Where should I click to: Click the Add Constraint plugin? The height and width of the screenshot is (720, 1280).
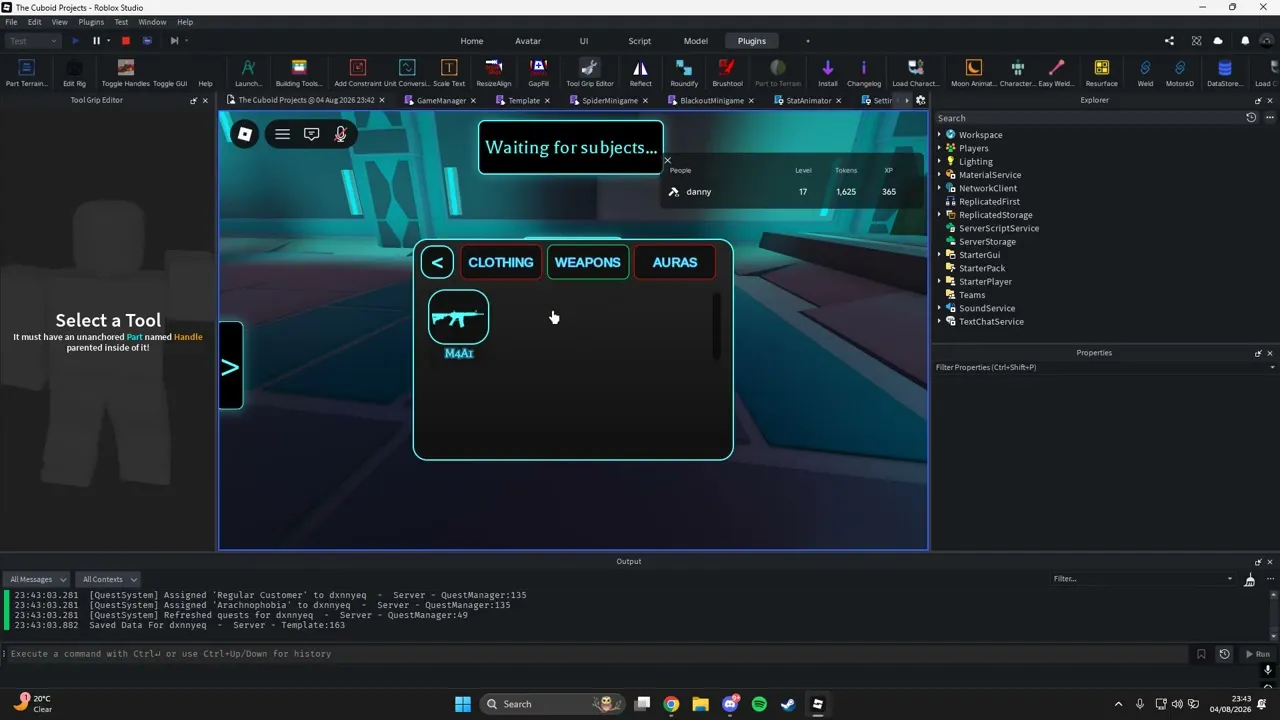357,72
